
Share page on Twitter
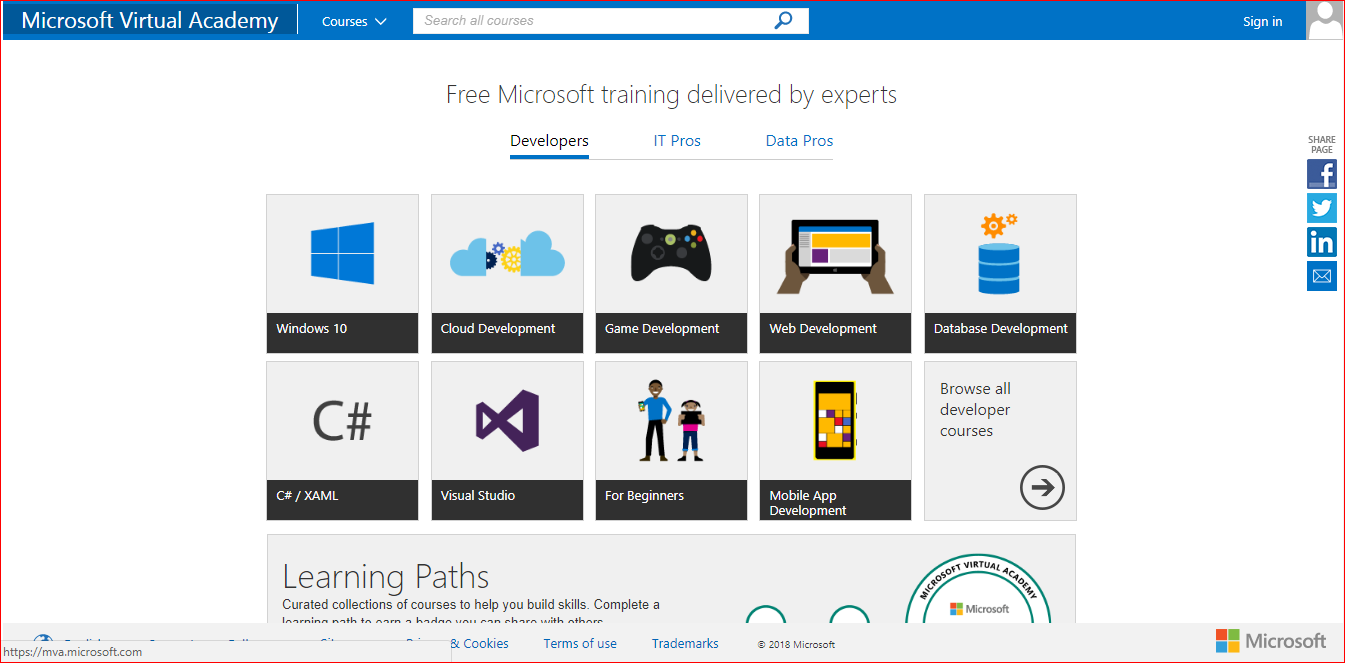click(x=1321, y=208)
